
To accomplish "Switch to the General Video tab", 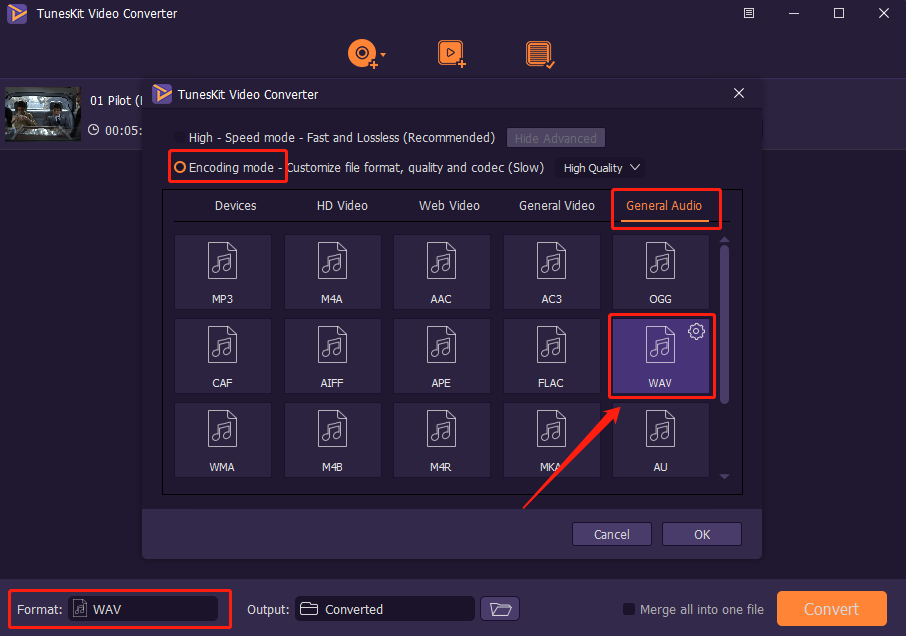I will click(x=556, y=206).
